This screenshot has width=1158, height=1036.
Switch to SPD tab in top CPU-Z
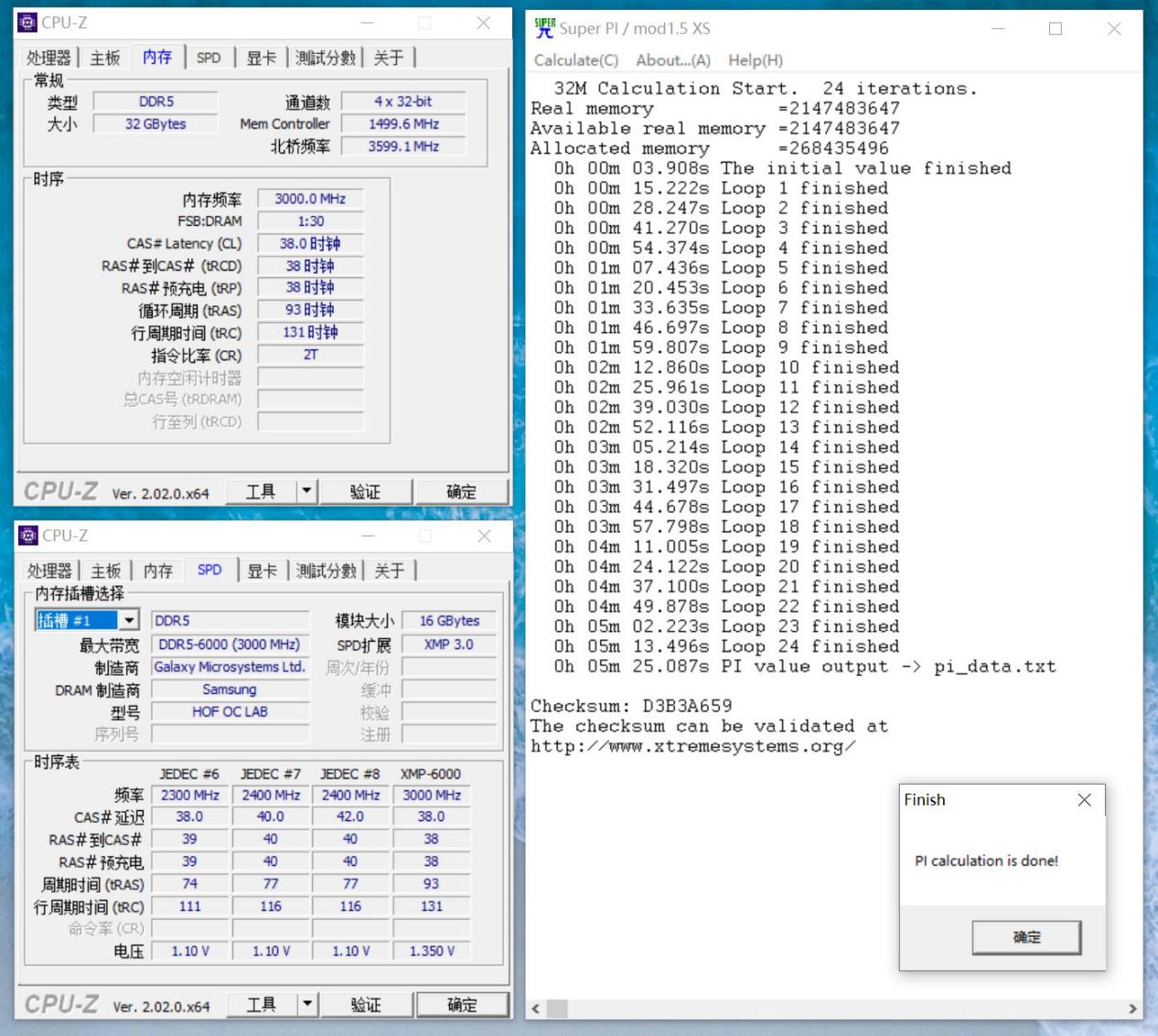point(209,58)
